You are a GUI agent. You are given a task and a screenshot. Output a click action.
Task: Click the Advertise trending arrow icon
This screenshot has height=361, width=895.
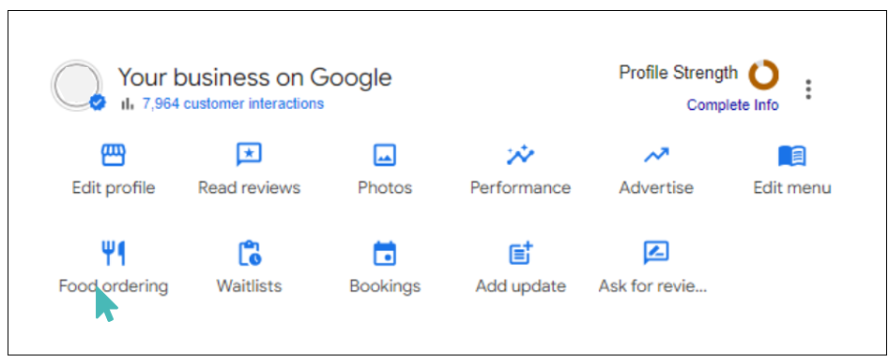656,155
